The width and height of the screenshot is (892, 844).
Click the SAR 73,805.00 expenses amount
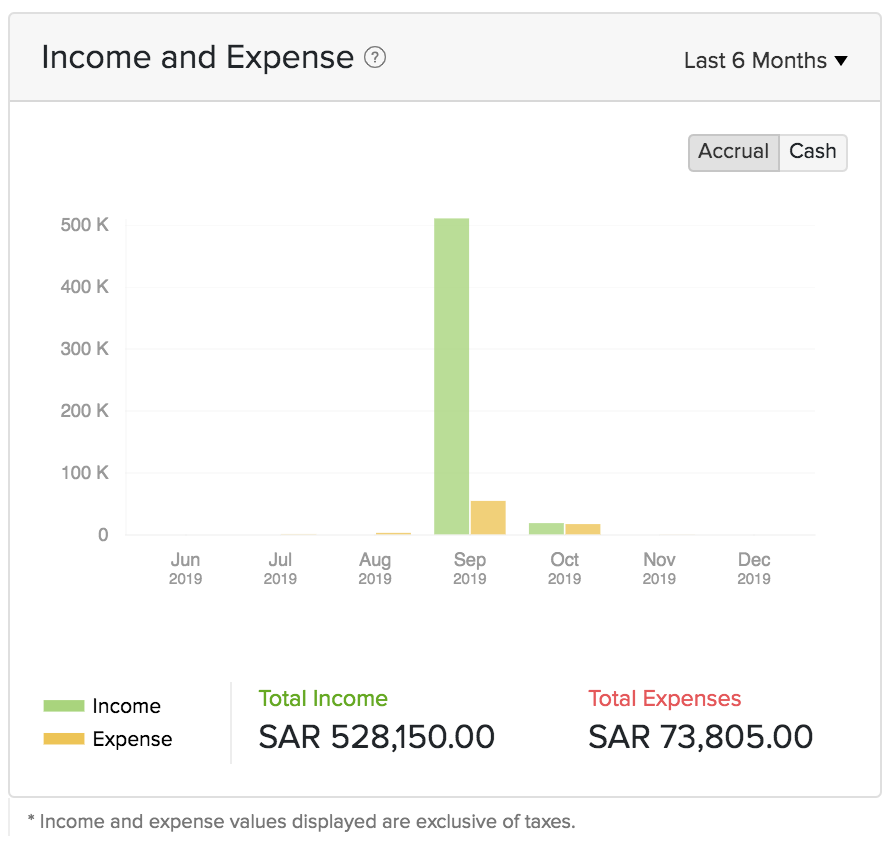700,737
